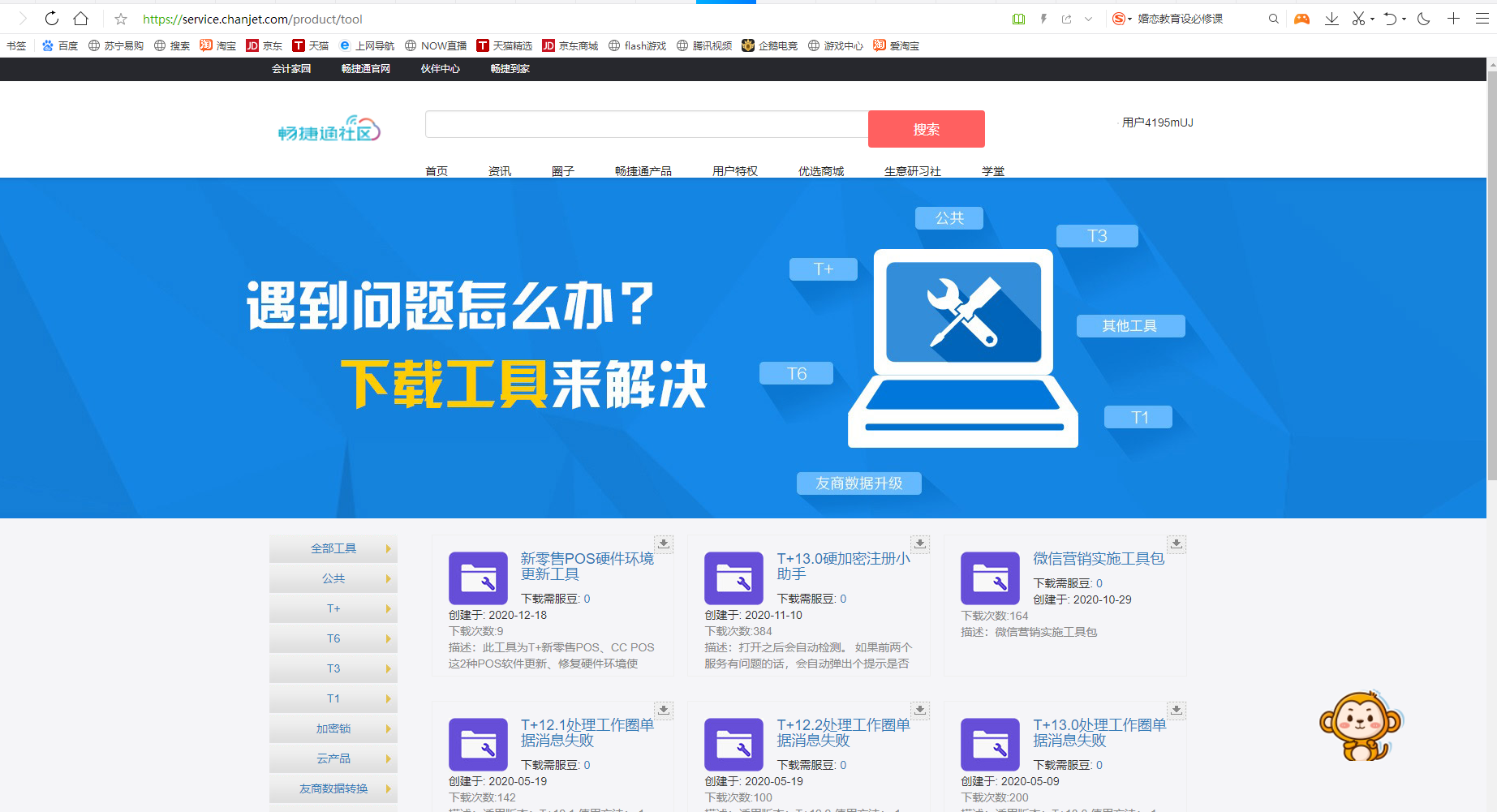Go to the 首页 nav item
This screenshot has height=812, width=1497.
click(x=437, y=171)
